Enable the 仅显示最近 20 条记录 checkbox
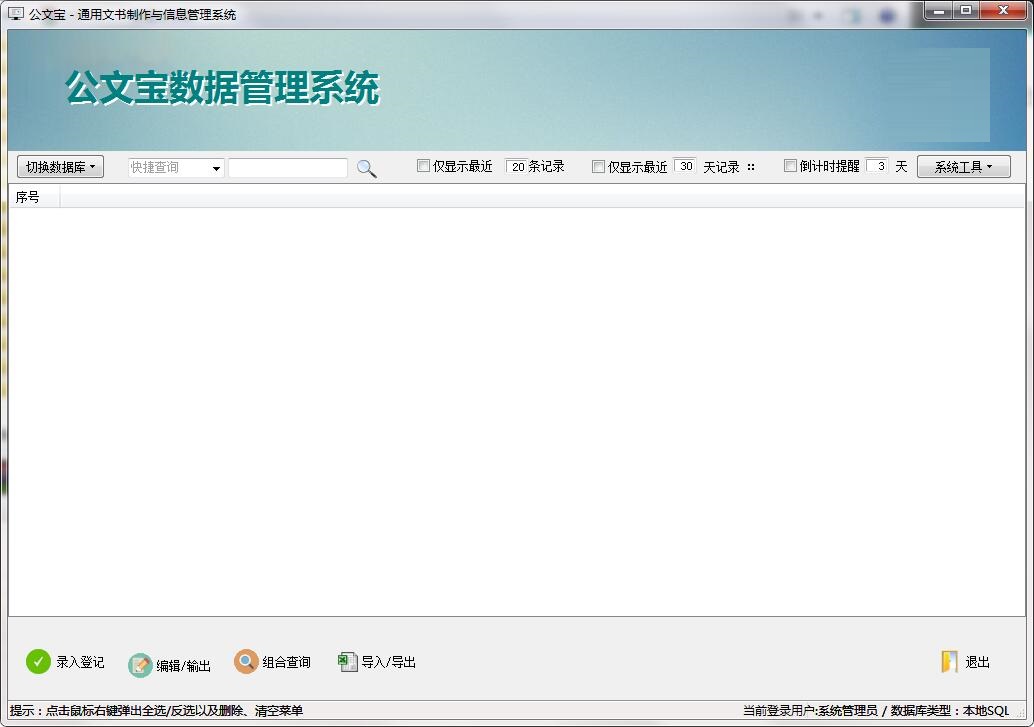This screenshot has height=727, width=1034. click(424, 166)
